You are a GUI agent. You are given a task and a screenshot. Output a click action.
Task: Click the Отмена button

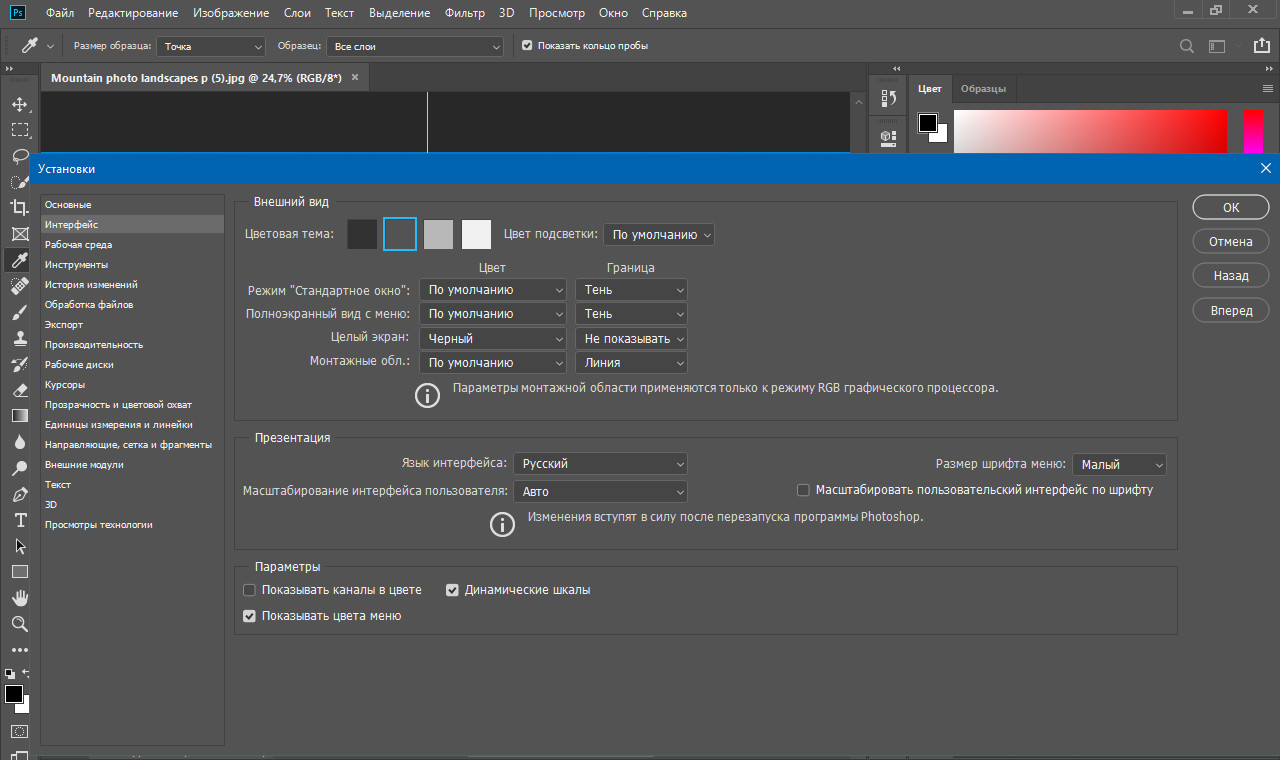pyautogui.click(x=1231, y=241)
